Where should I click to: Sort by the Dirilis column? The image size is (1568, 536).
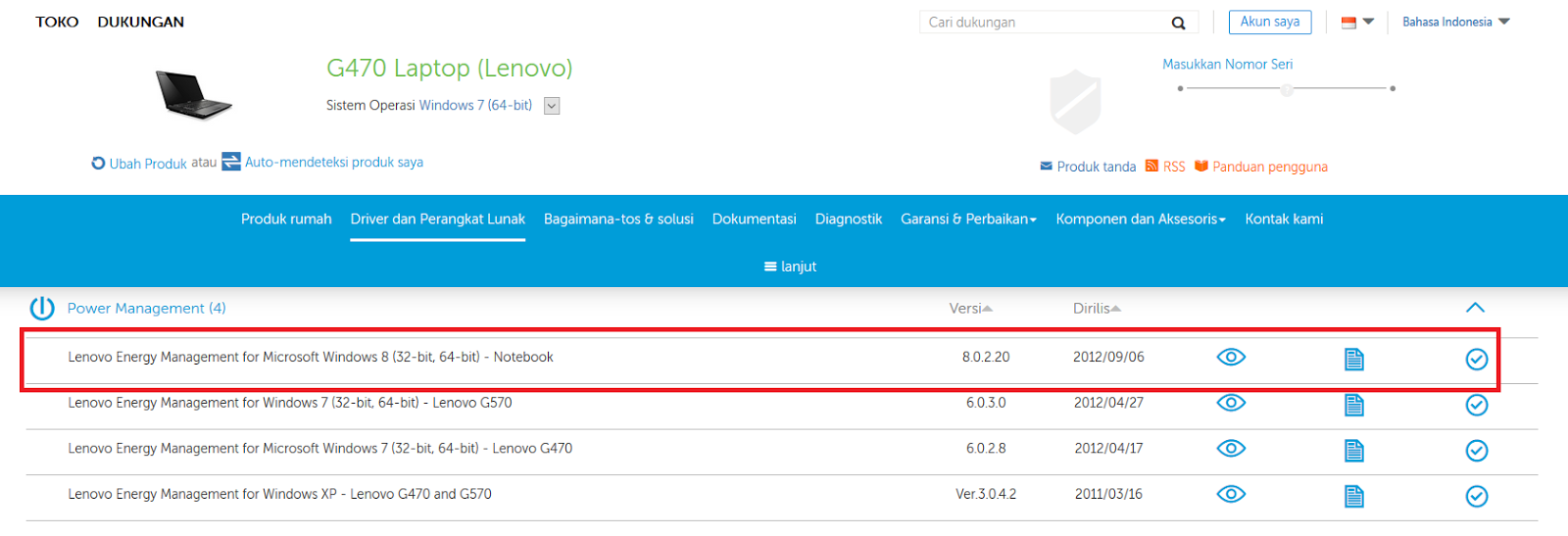coord(1097,308)
